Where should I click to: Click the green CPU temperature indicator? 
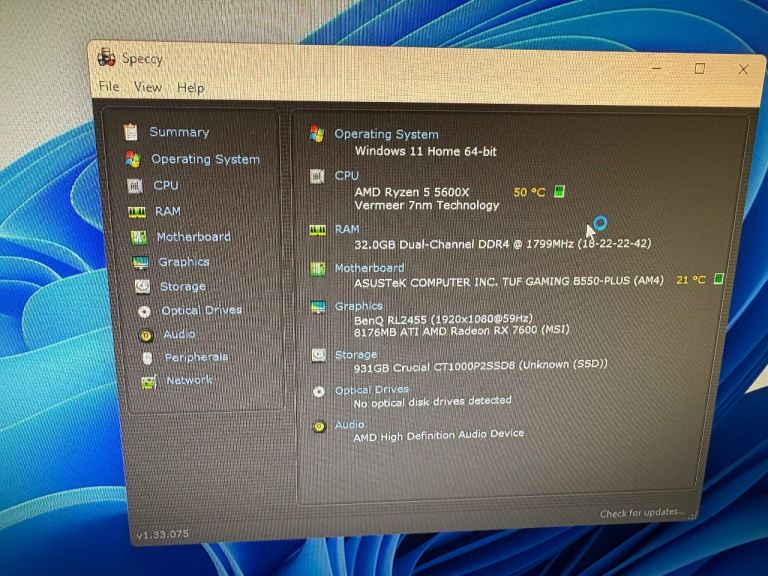coord(559,191)
